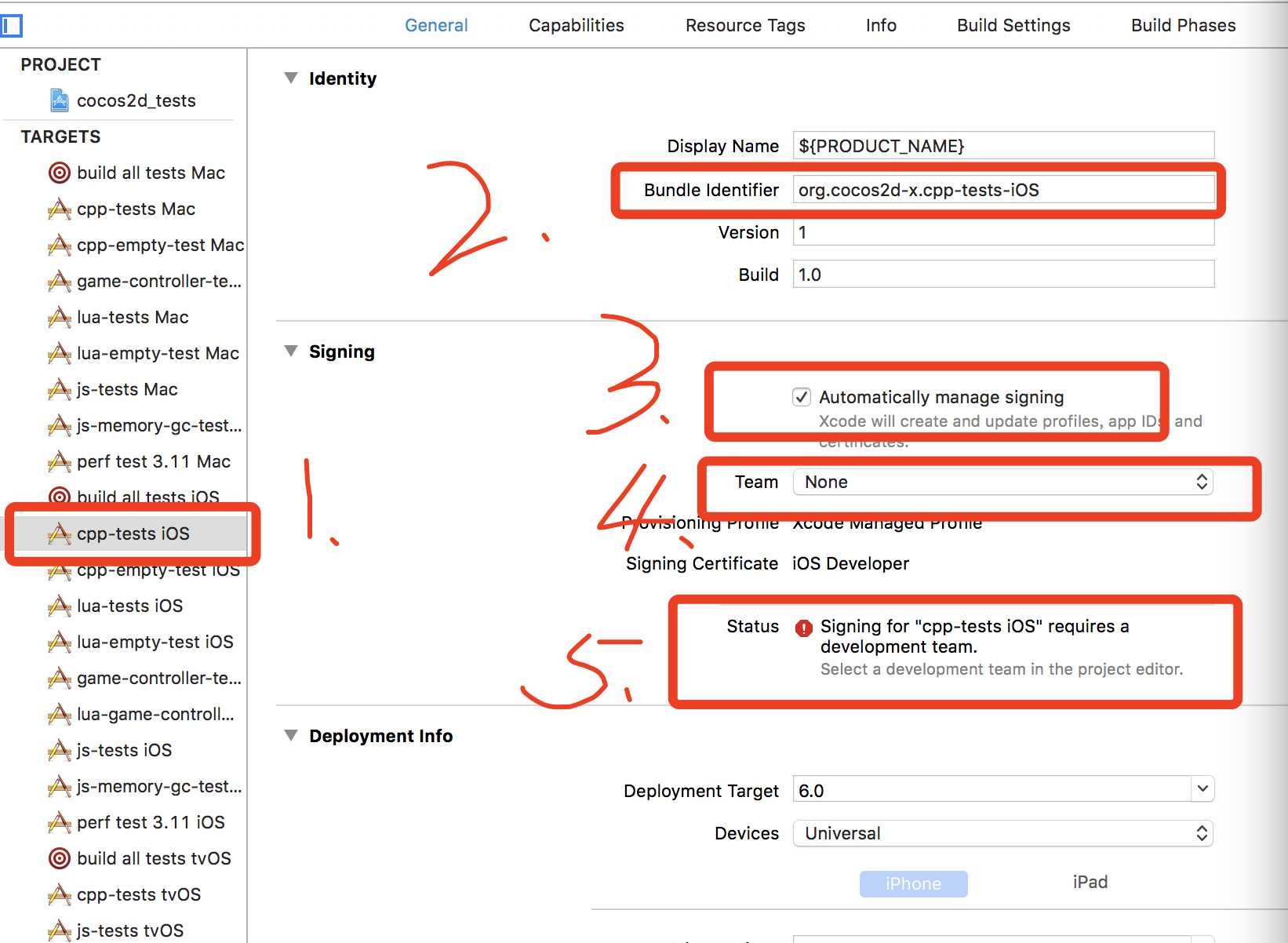Click js-tests Mac app icon
The height and width of the screenshot is (943, 1288).
[59, 389]
